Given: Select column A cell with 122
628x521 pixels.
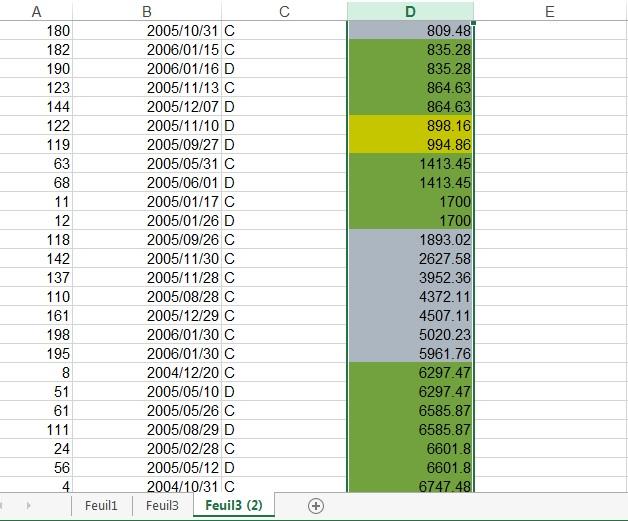Looking at the screenshot, I should [x=36, y=126].
